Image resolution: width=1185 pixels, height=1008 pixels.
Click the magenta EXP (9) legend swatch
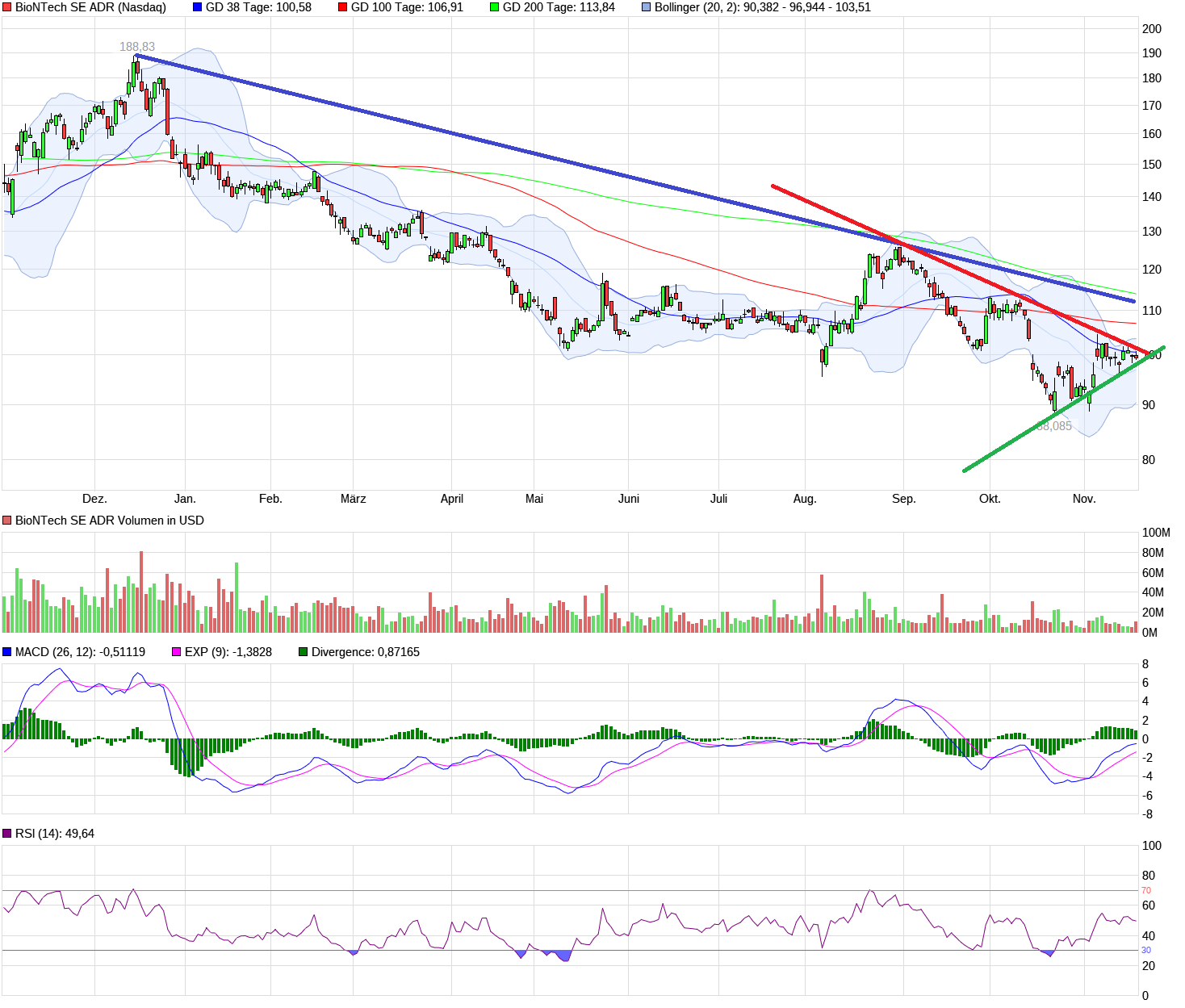coord(177,652)
